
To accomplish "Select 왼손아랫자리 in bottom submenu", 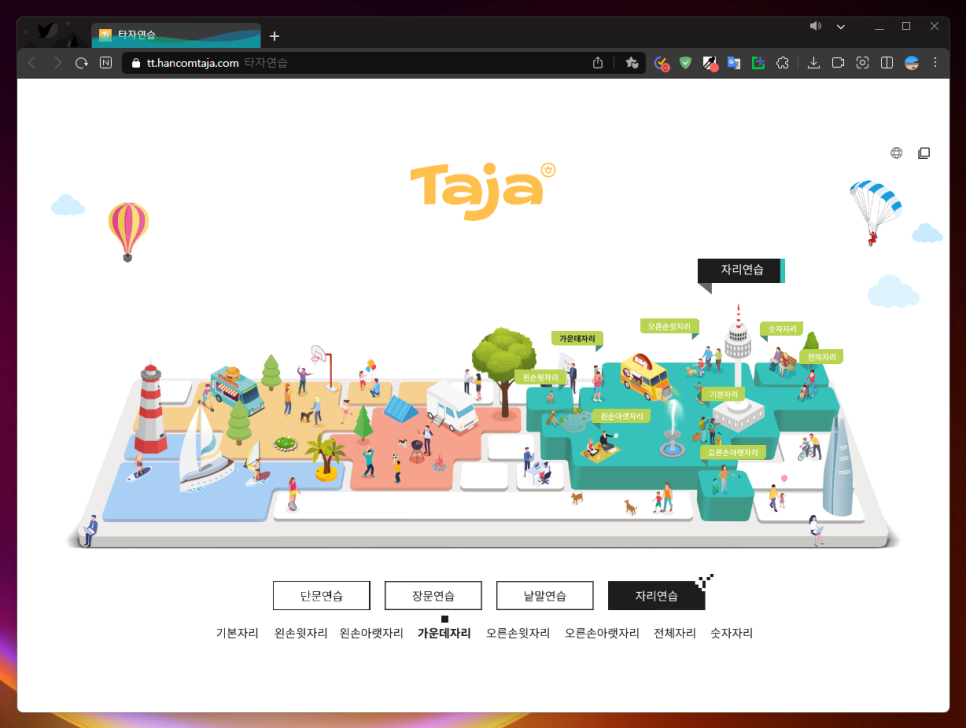I will (x=371, y=633).
